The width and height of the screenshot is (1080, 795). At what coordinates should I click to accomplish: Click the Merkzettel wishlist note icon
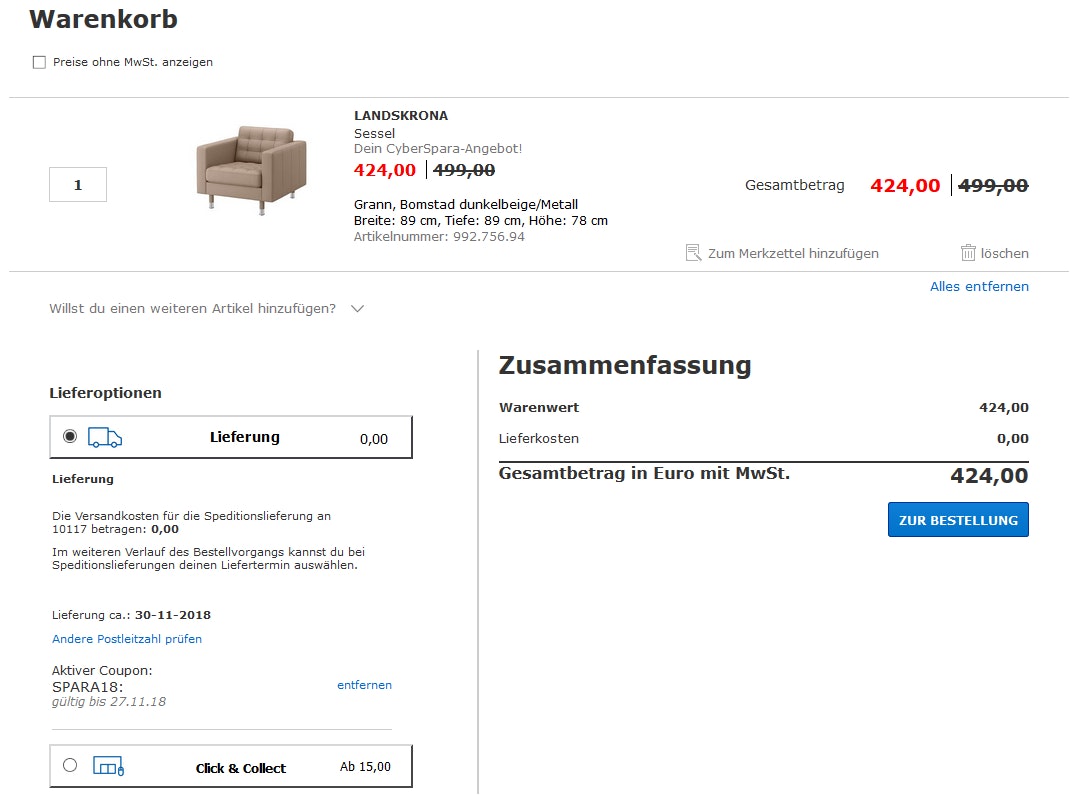(x=694, y=253)
